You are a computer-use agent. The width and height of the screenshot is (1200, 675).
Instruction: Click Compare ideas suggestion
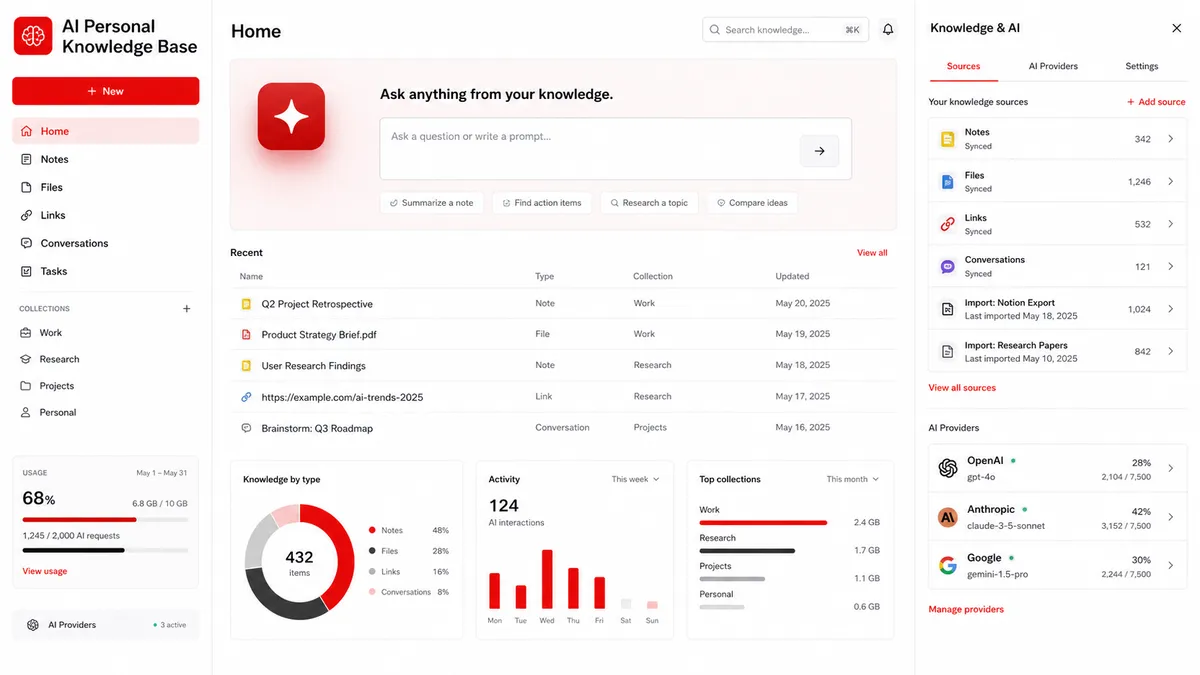click(x=753, y=203)
